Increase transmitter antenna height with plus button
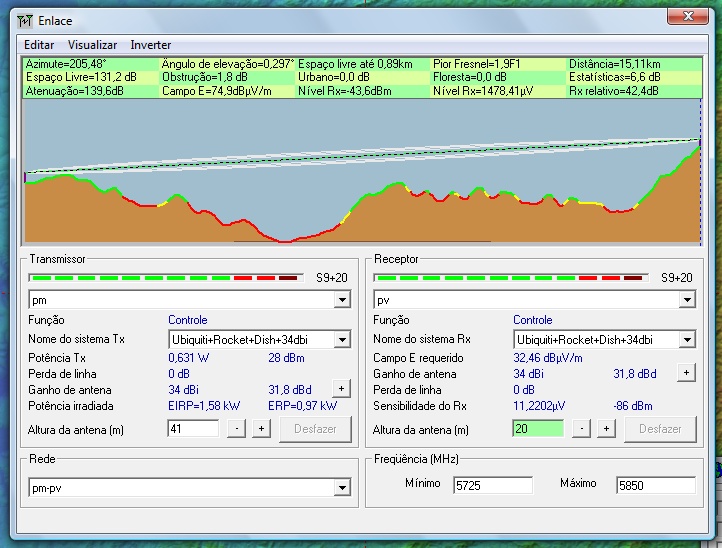 [x=261, y=428]
